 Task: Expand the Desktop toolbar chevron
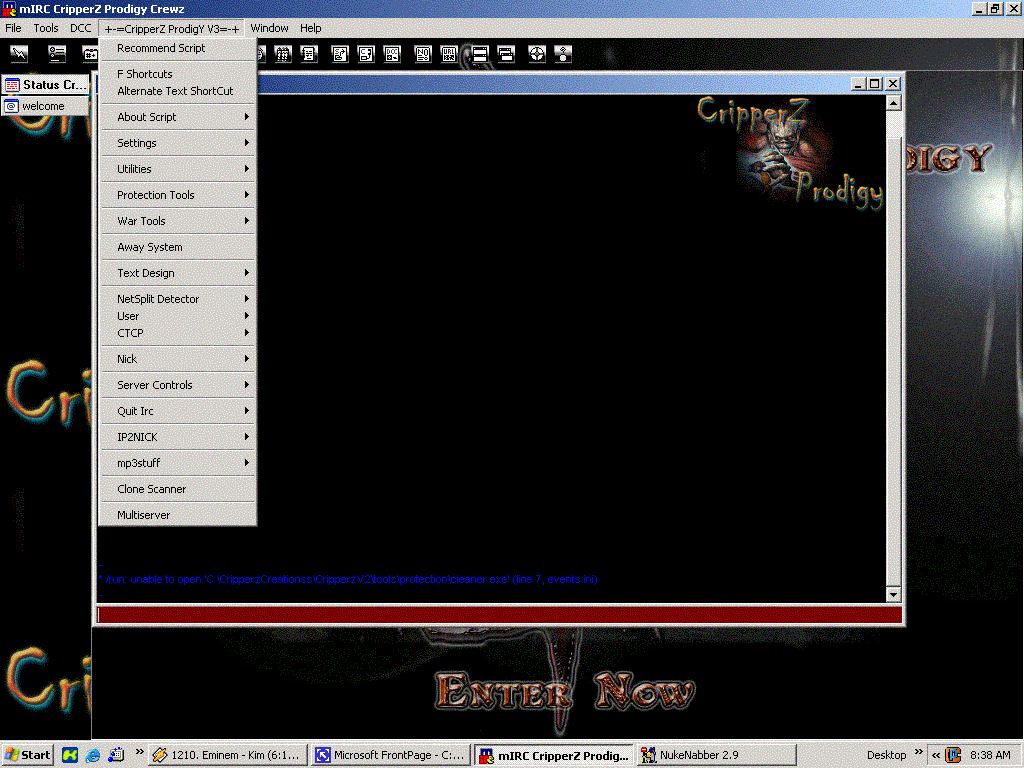(919, 752)
